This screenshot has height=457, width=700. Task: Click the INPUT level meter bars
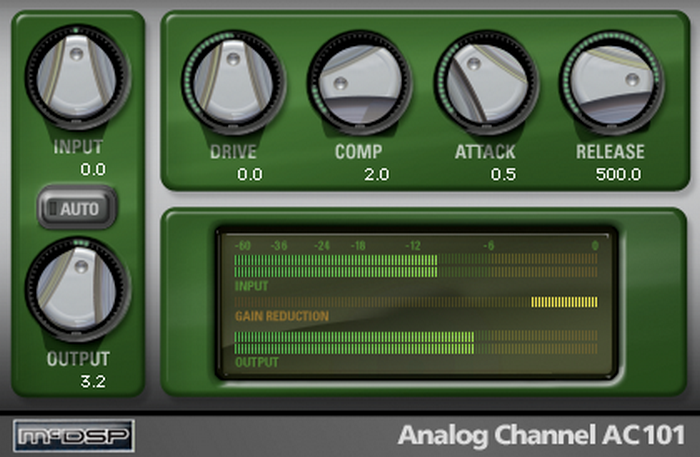pos(416,266)
